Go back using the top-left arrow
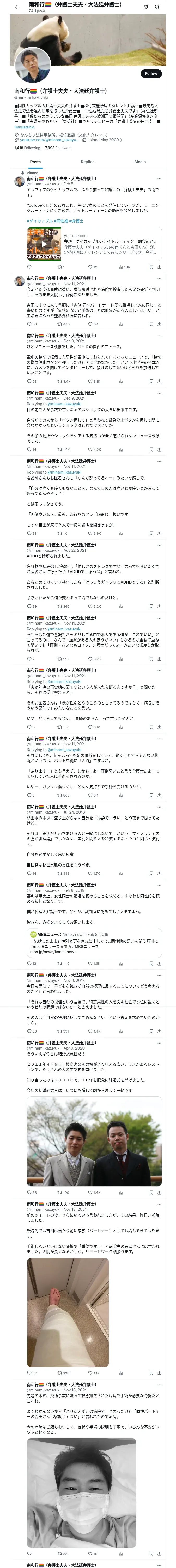 pyautogui.click(x=17, y=7)
